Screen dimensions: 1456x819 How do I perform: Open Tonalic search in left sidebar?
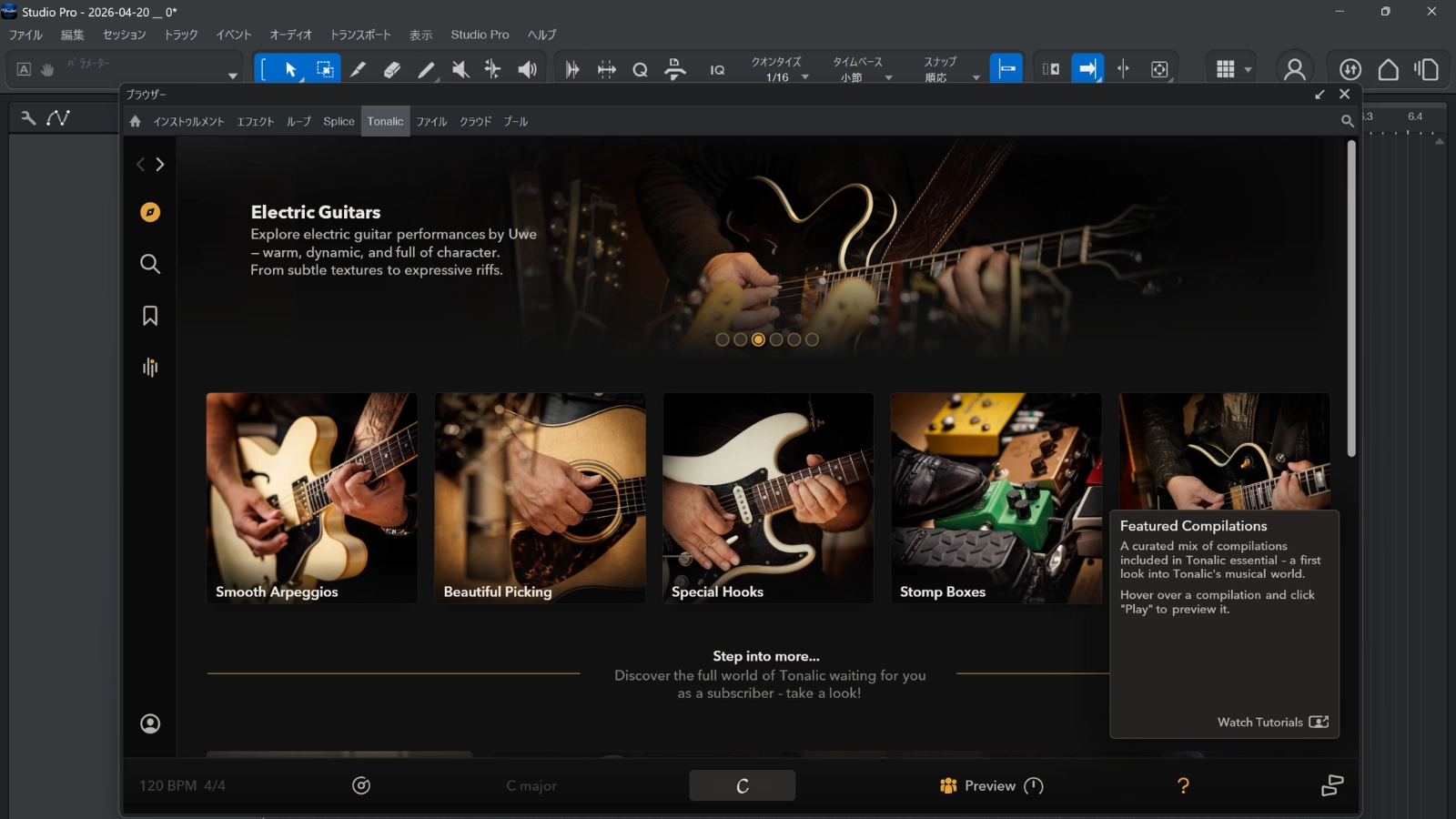click(x=150, y=264)
